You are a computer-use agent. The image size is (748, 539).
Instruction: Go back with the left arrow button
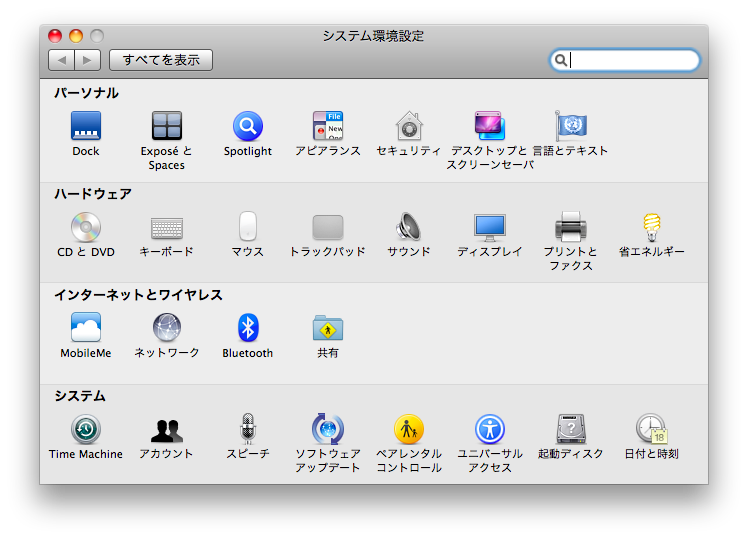point(61,60)
